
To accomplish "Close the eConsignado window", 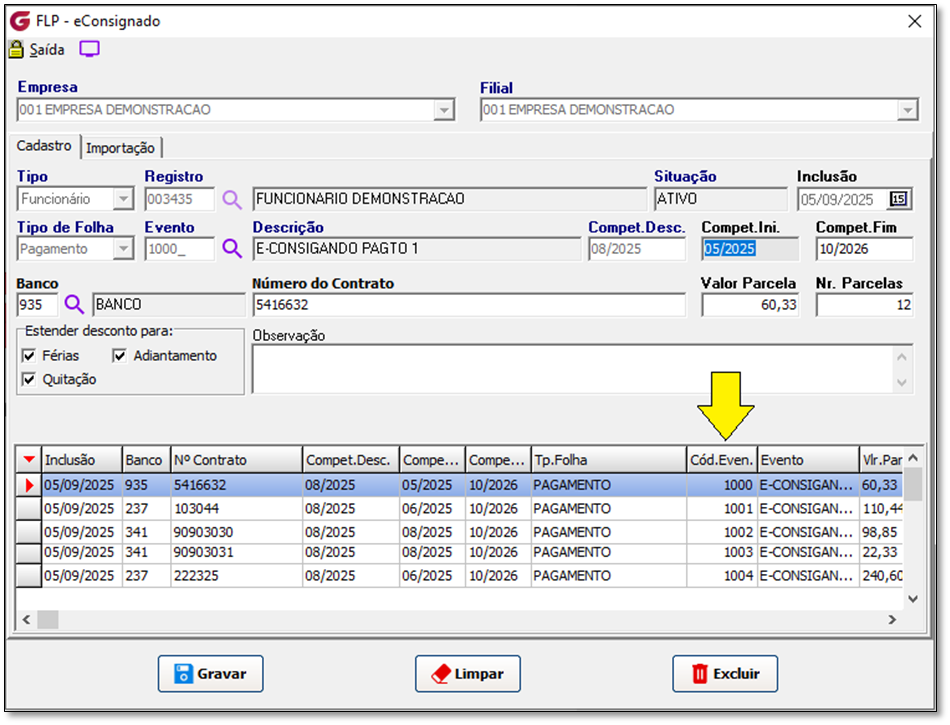I will [914, 21].
